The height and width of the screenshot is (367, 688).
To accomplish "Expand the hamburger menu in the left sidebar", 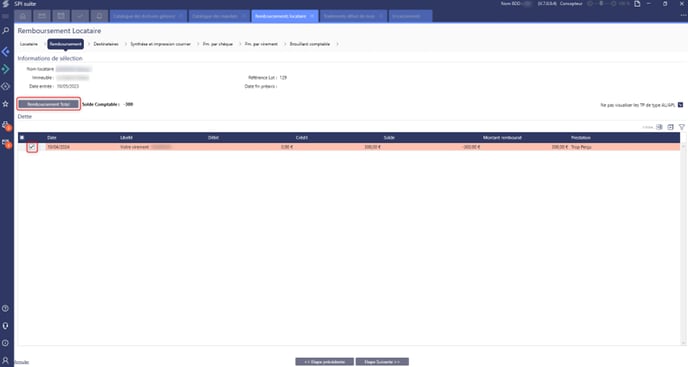I will tap(6, 16).
